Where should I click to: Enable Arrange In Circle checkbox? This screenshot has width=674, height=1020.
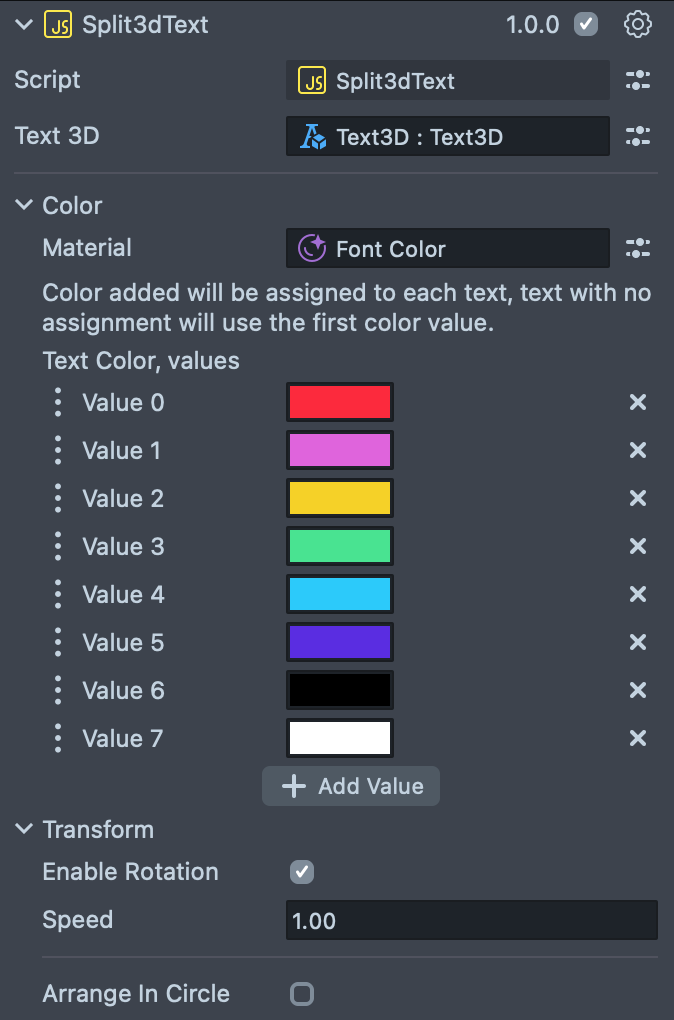tap(301, 994)
